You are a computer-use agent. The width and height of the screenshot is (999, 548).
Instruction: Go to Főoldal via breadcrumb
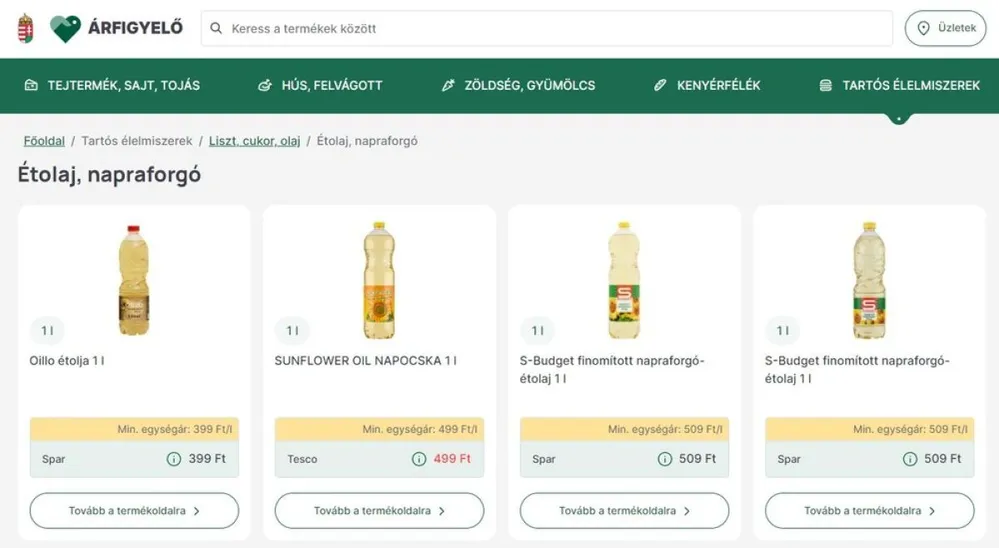(x=44, y=141)
